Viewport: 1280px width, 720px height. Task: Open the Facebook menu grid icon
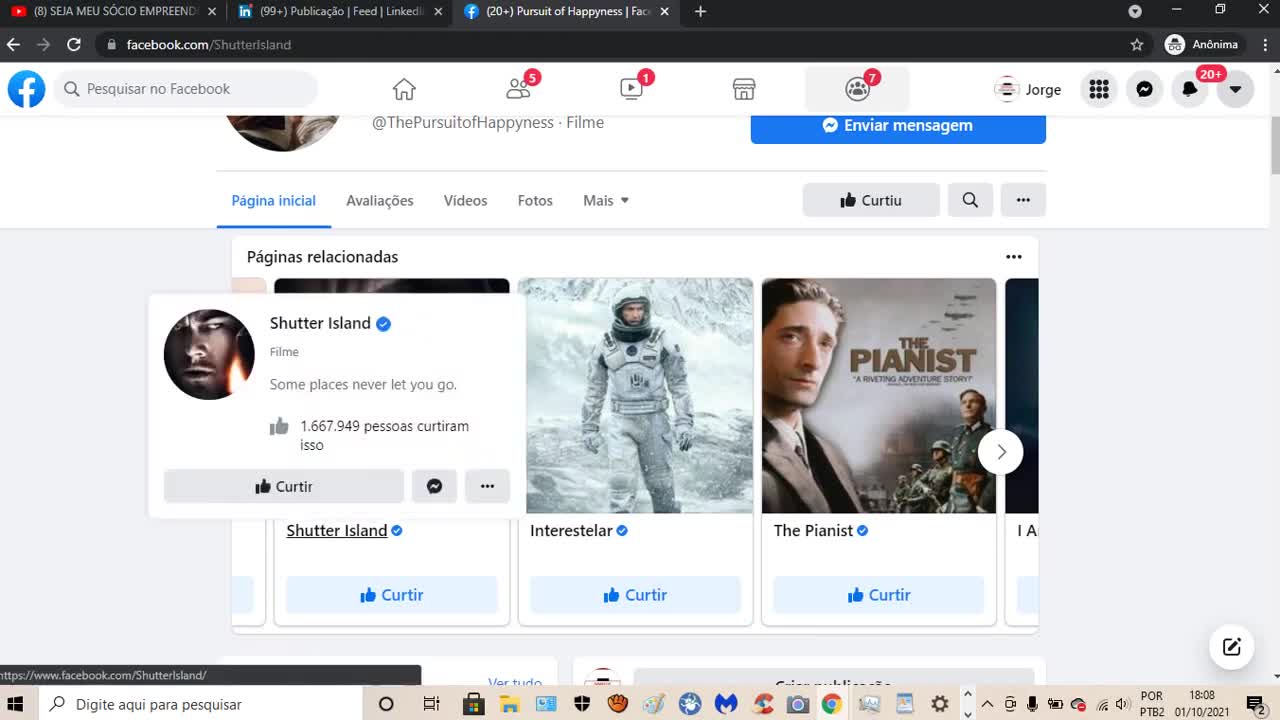click(1099, 89)
